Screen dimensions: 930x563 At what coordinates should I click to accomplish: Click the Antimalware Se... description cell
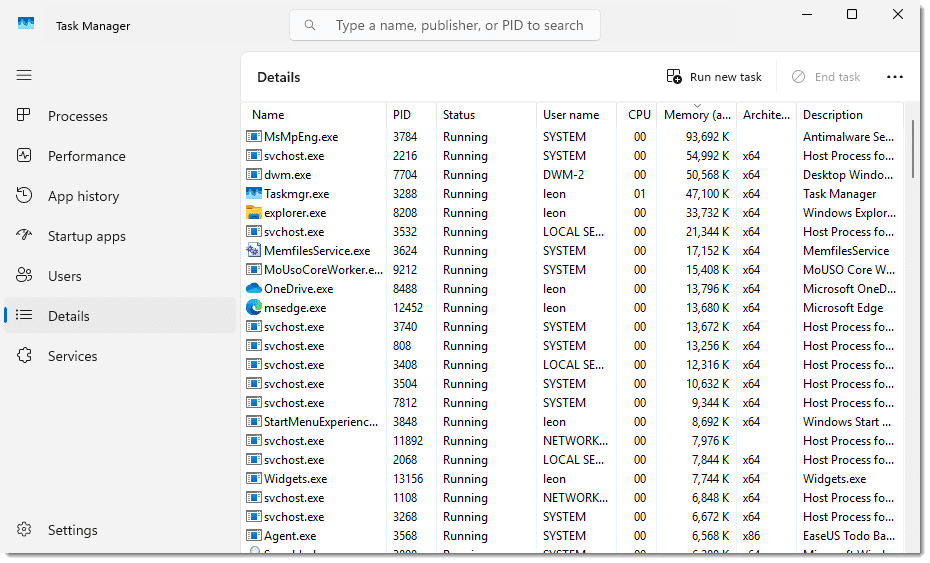click(848, 136)
